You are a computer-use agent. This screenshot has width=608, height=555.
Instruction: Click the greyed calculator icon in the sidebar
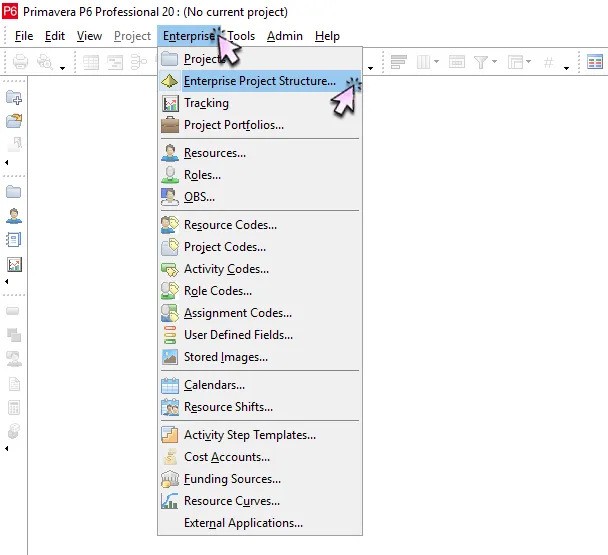pos(14,408)
